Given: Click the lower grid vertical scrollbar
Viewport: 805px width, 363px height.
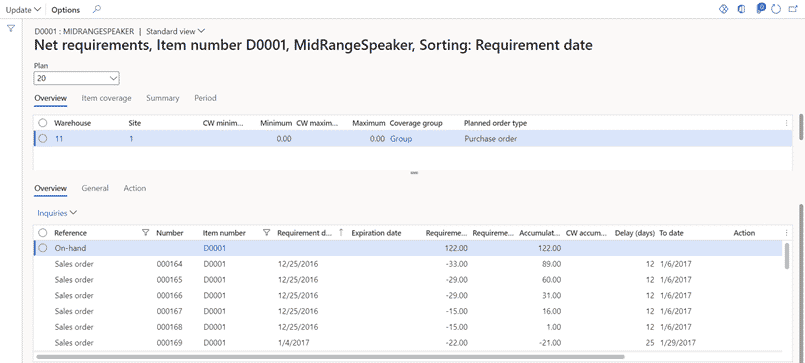Looking at the screenshot, I should pos(786,256).
